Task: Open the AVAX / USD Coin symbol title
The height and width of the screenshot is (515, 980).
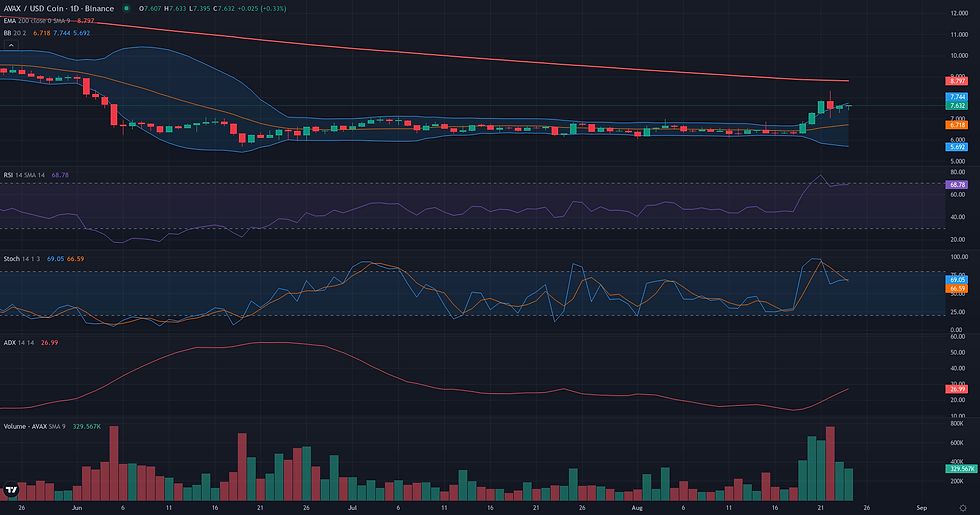Action: click(59, 9)
